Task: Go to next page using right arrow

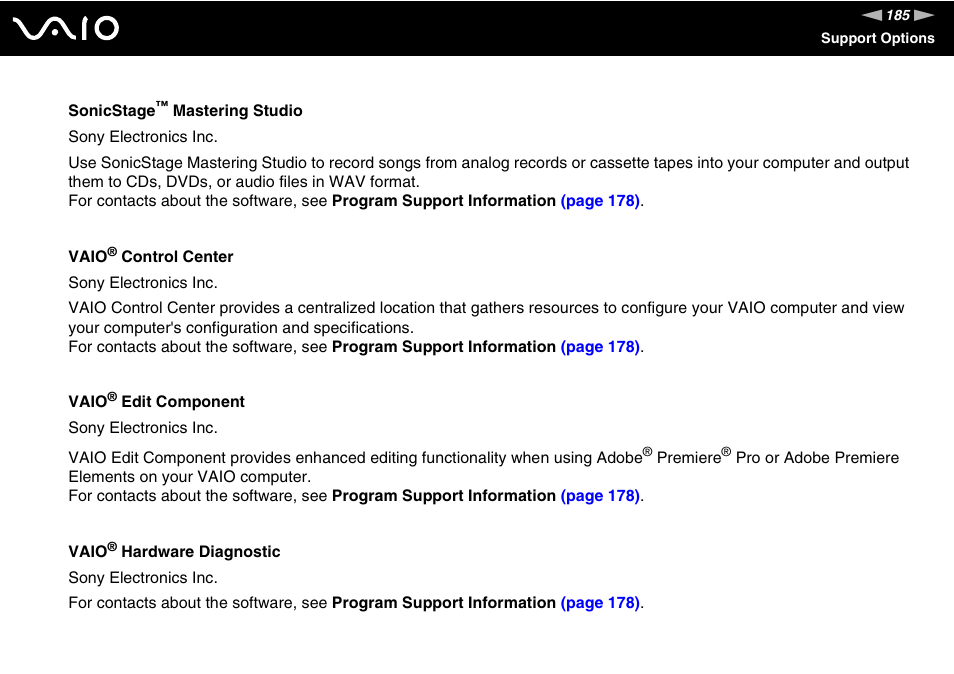Action: click(x=924, y=15)
